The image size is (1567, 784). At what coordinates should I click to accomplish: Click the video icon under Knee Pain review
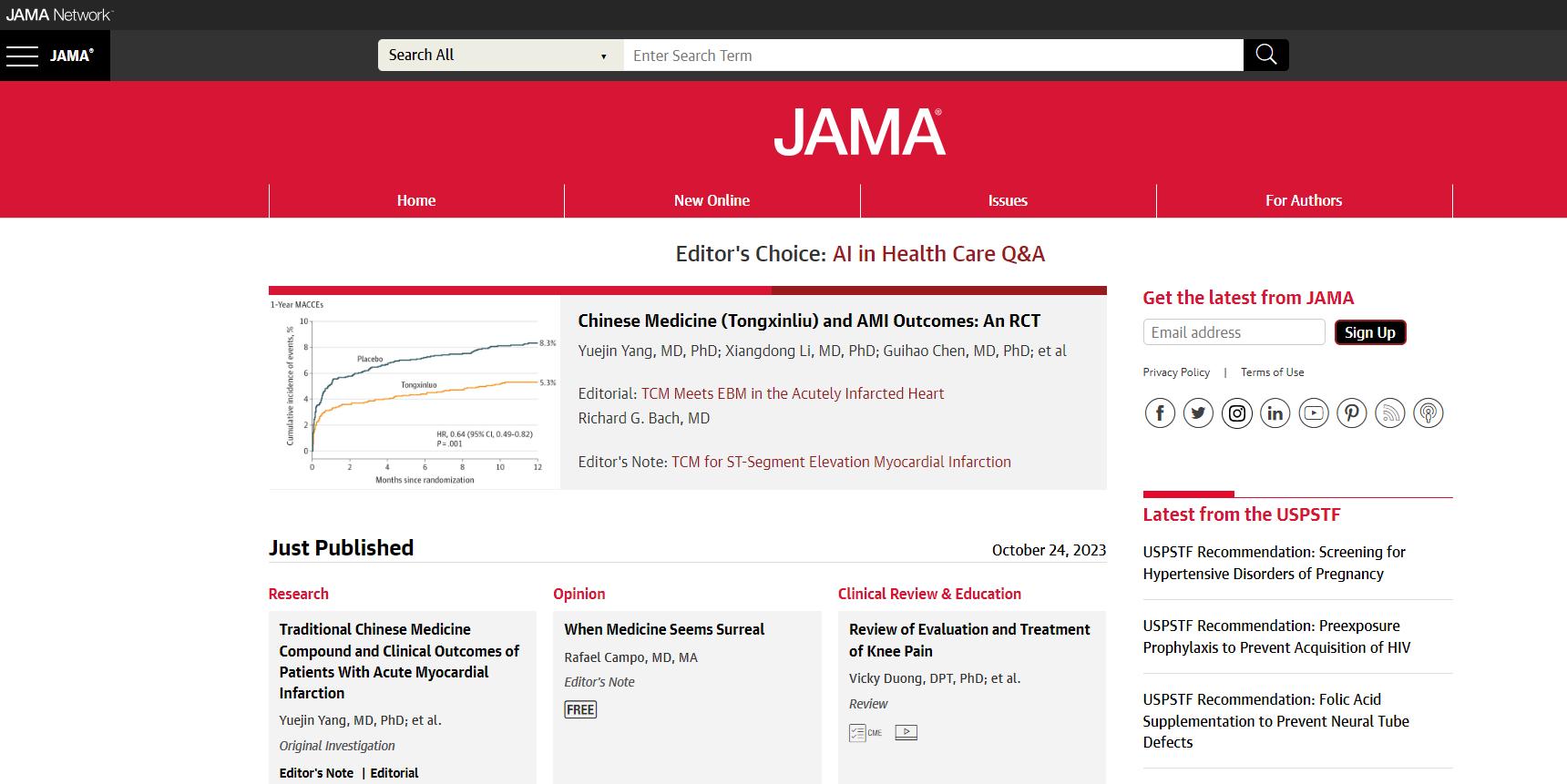pos(906,732)
